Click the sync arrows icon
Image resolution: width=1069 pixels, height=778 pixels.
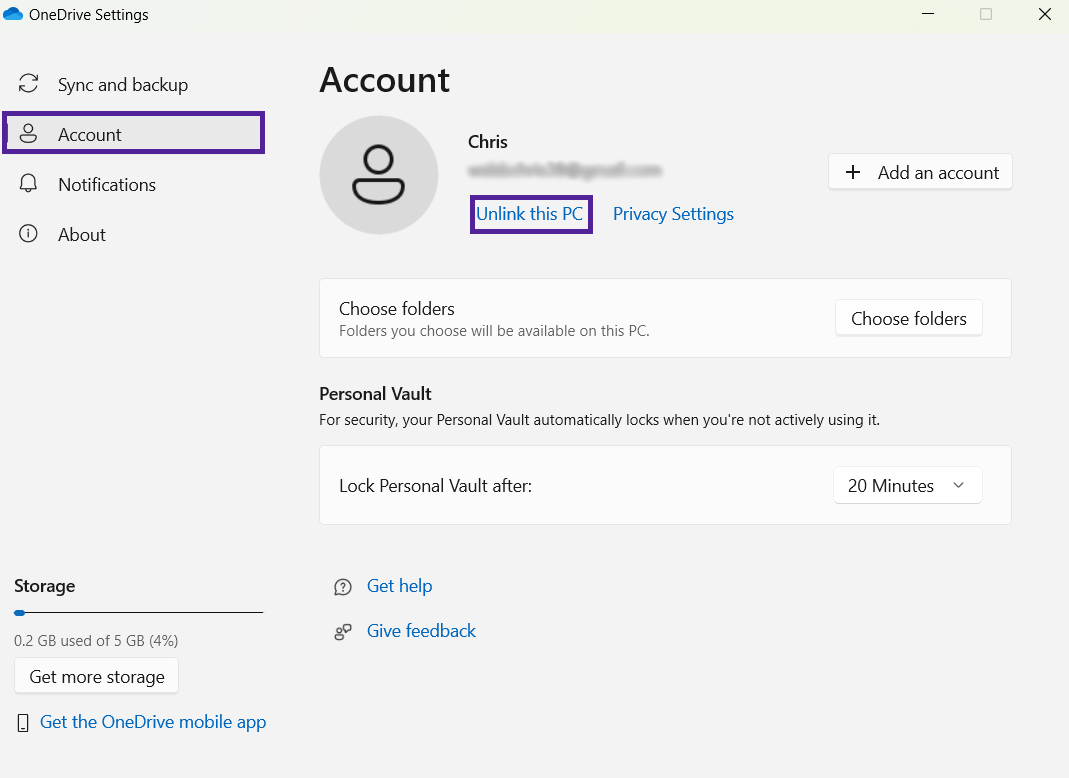[x=28, y=83]
